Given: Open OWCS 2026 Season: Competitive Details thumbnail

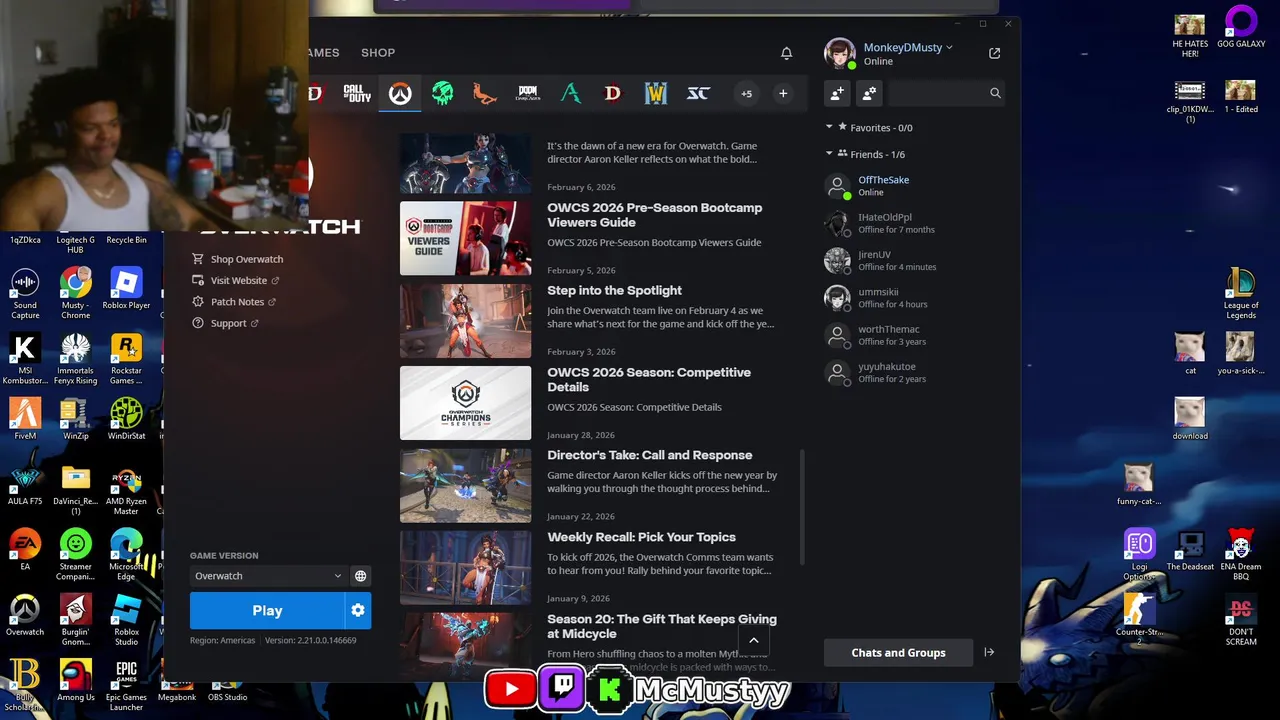Looking at the screenshot, I should [465, 403].
